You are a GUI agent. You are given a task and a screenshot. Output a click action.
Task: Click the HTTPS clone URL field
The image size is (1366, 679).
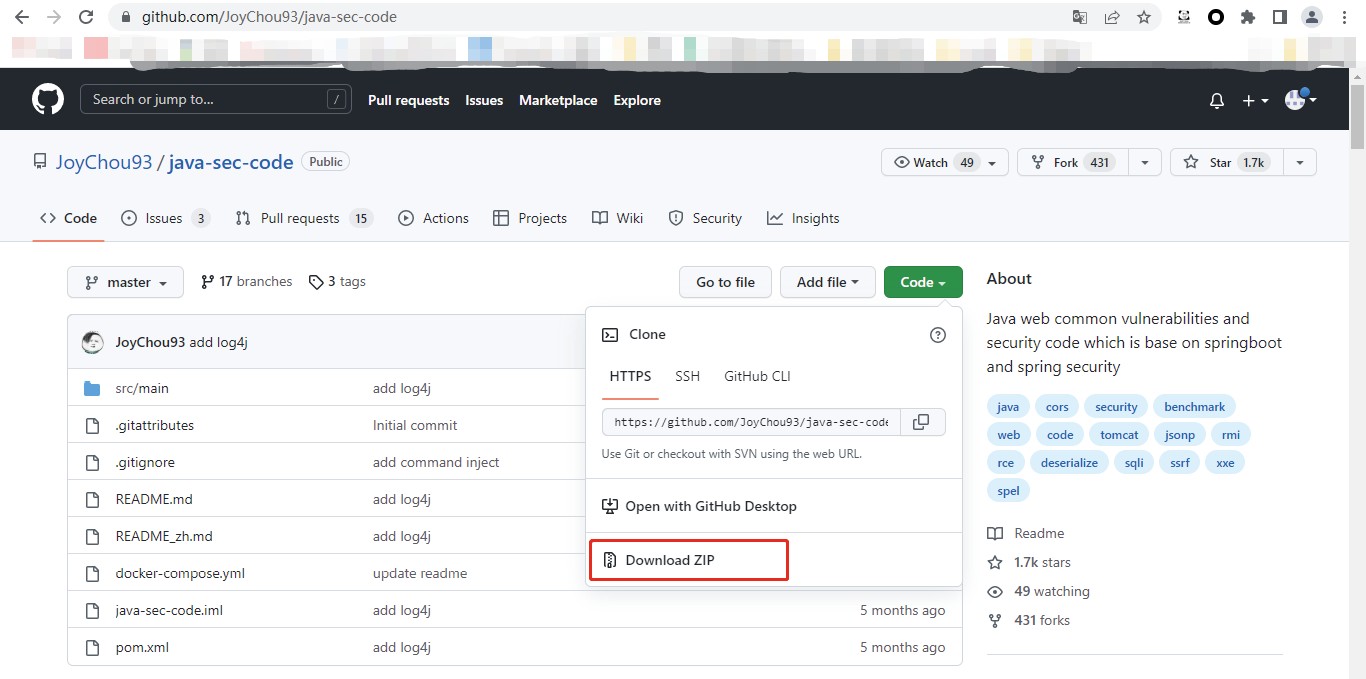coord(751,422)
